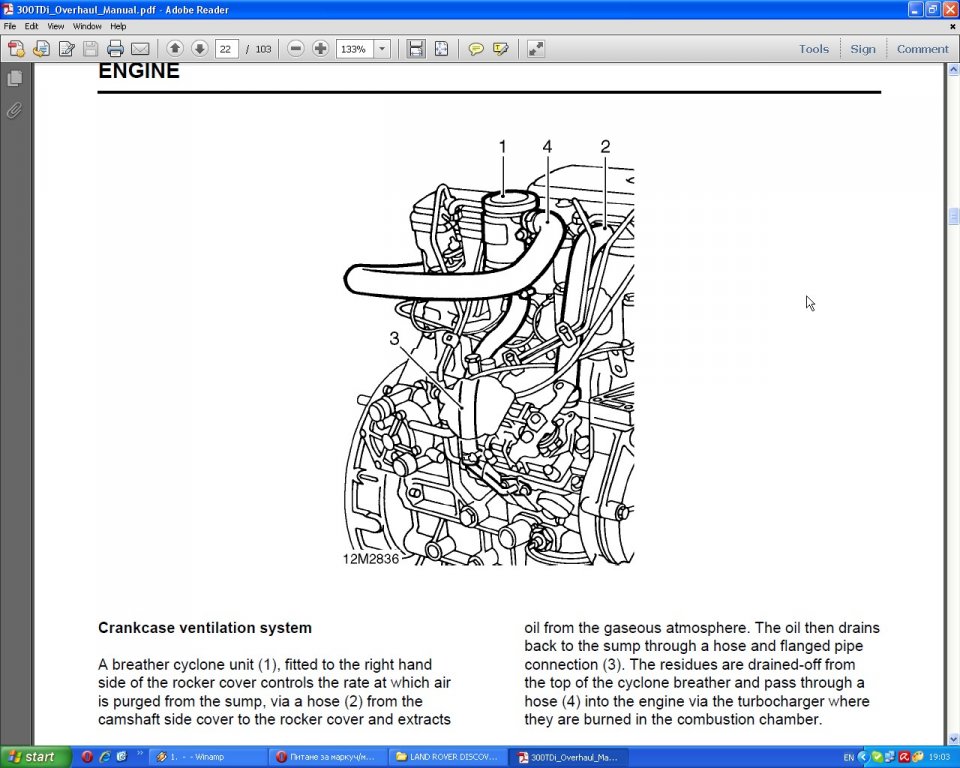Click the Print file icon
960x768 pixels.
click(115, 49)
